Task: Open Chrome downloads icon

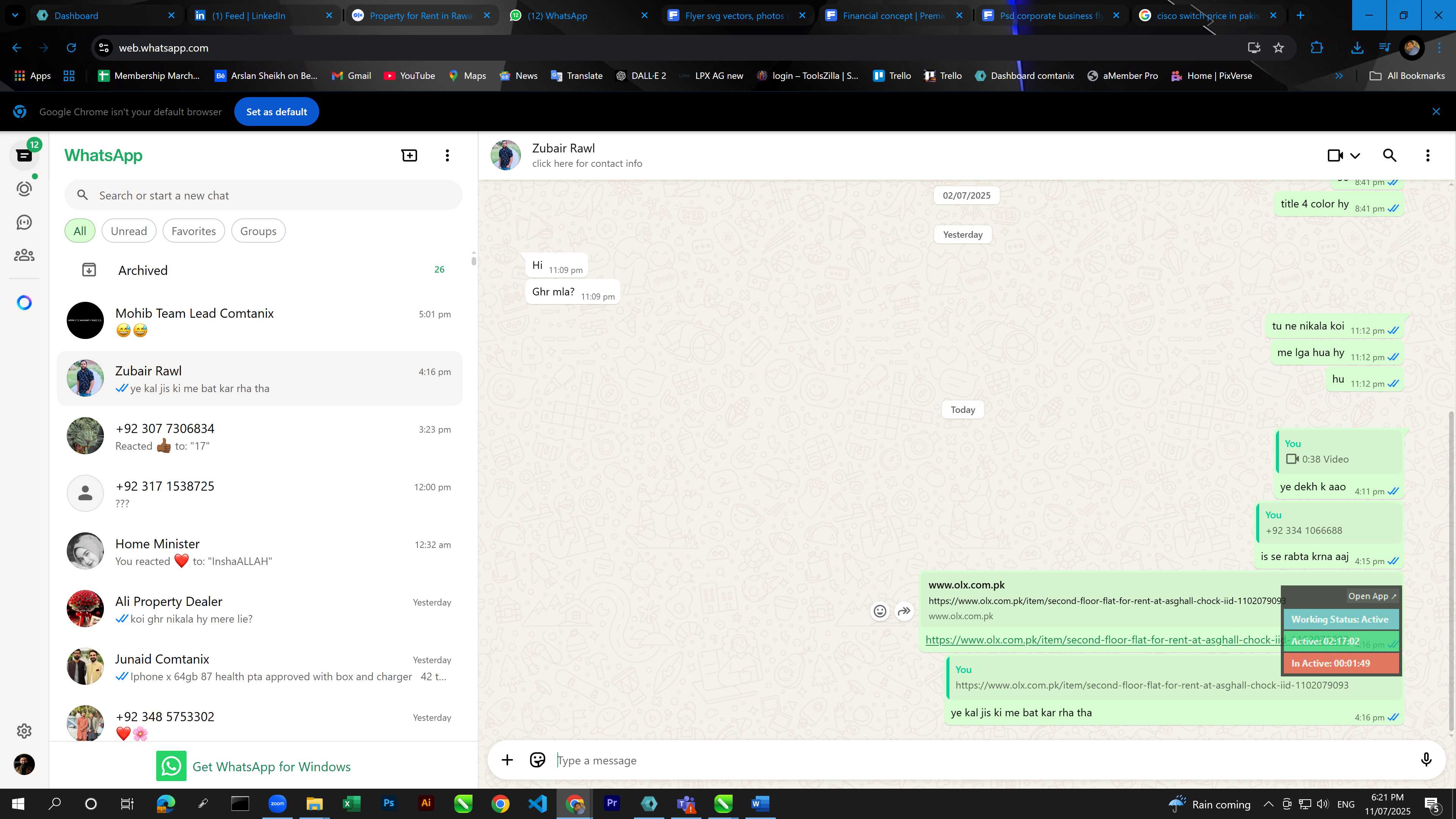Action: point(1357,48)
